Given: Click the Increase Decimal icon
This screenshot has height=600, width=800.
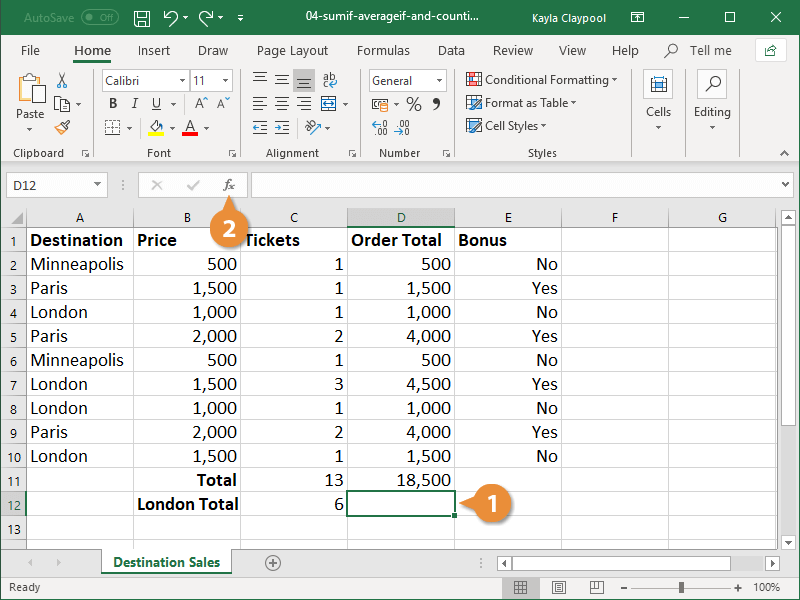Looking at the screenshot, I should 379,127.
